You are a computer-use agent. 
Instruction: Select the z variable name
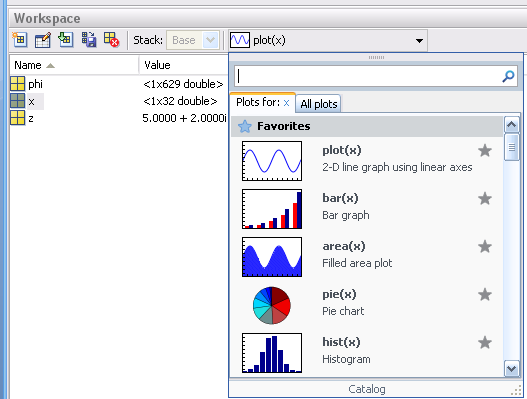coord(31,118)
